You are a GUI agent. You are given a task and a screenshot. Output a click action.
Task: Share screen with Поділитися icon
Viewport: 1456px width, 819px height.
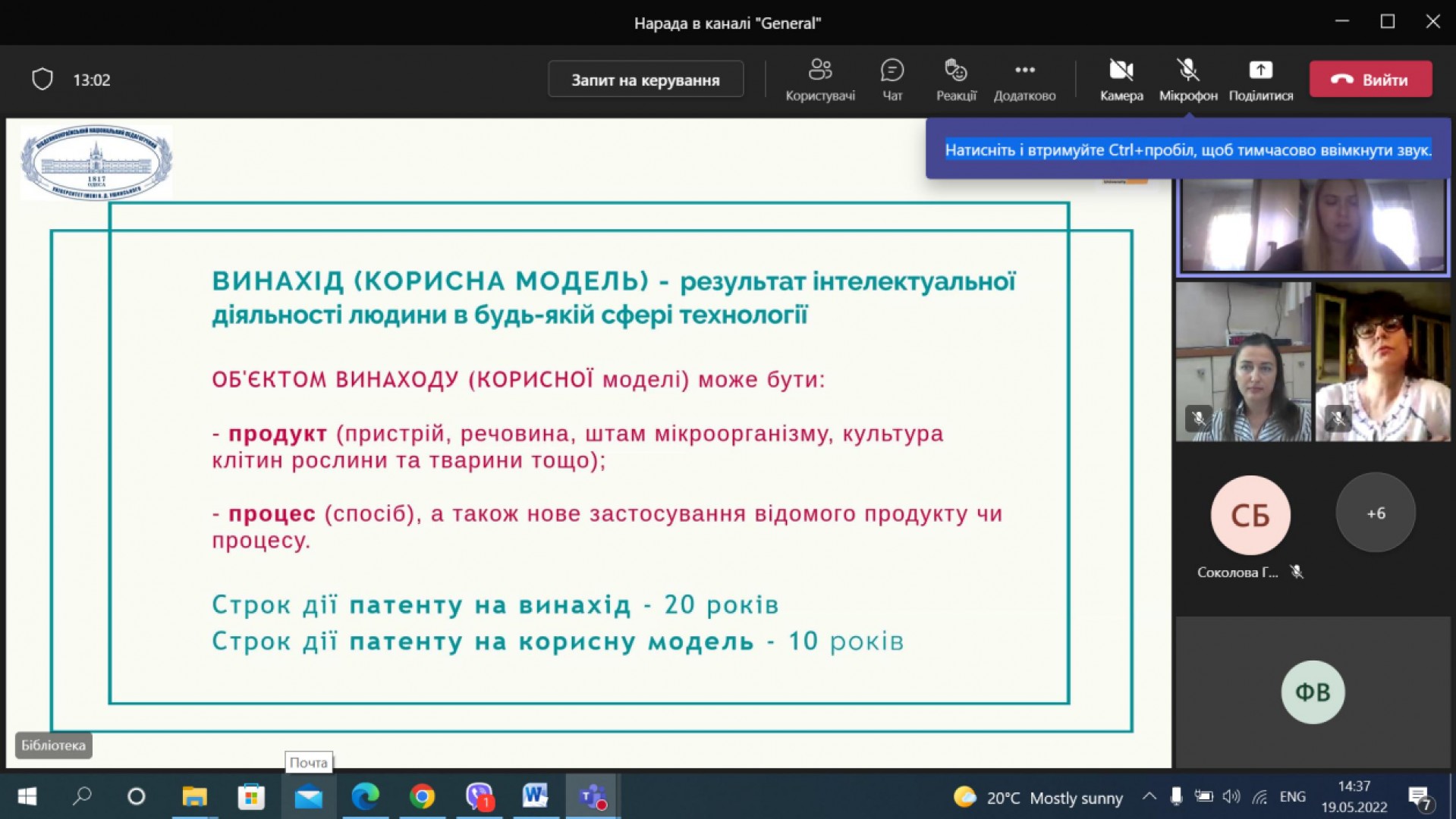click(x=1260, y=79)
